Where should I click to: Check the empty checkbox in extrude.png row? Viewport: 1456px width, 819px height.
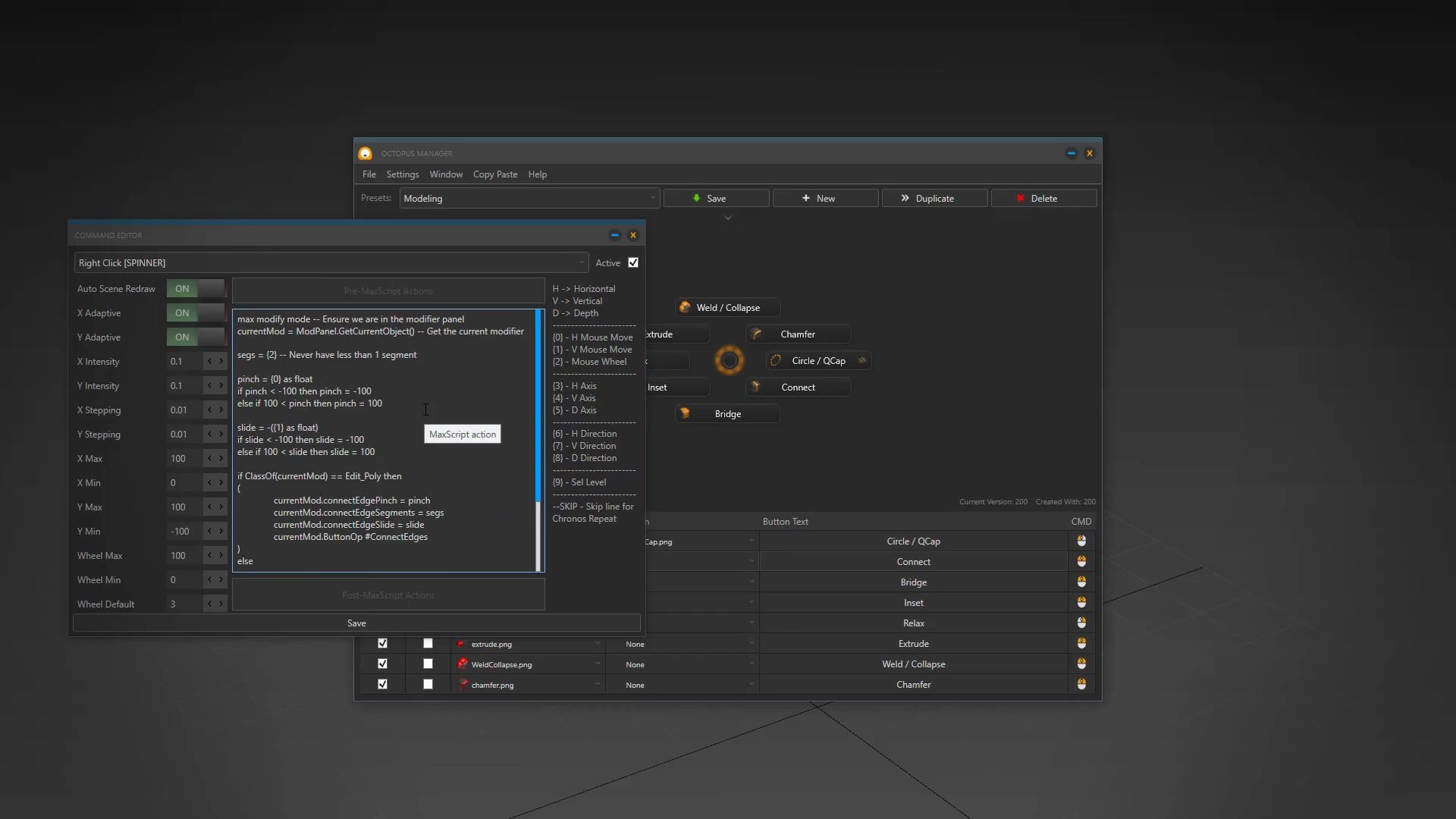[x=428, y=643]
